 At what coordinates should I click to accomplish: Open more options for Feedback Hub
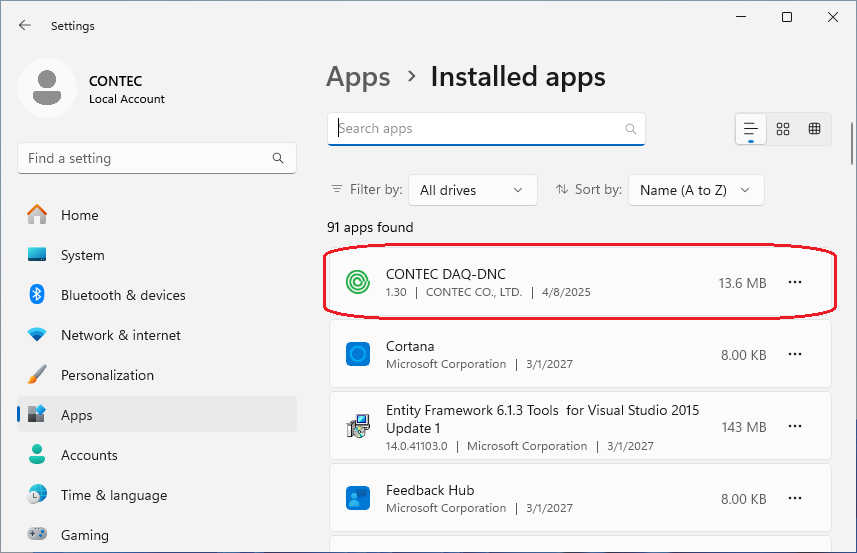[795, 499]
